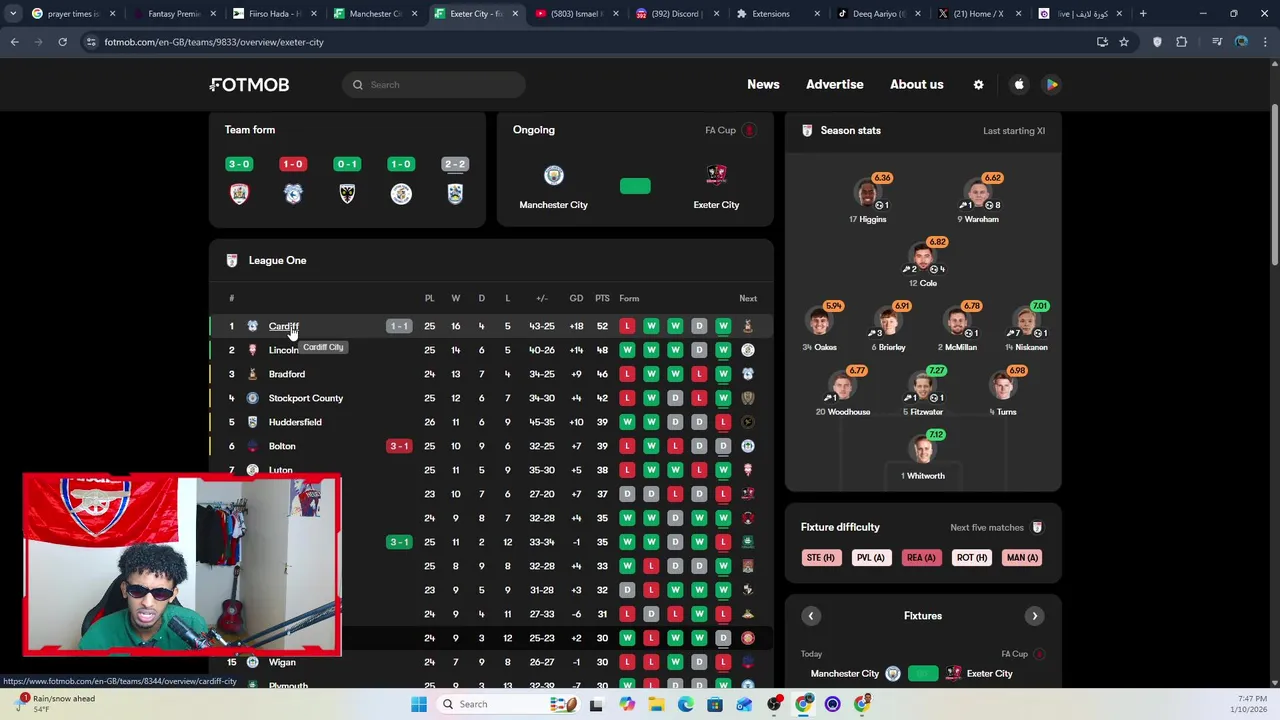Open the FotMob home logo
1280x720 pixels.
(x=249, y=85)
